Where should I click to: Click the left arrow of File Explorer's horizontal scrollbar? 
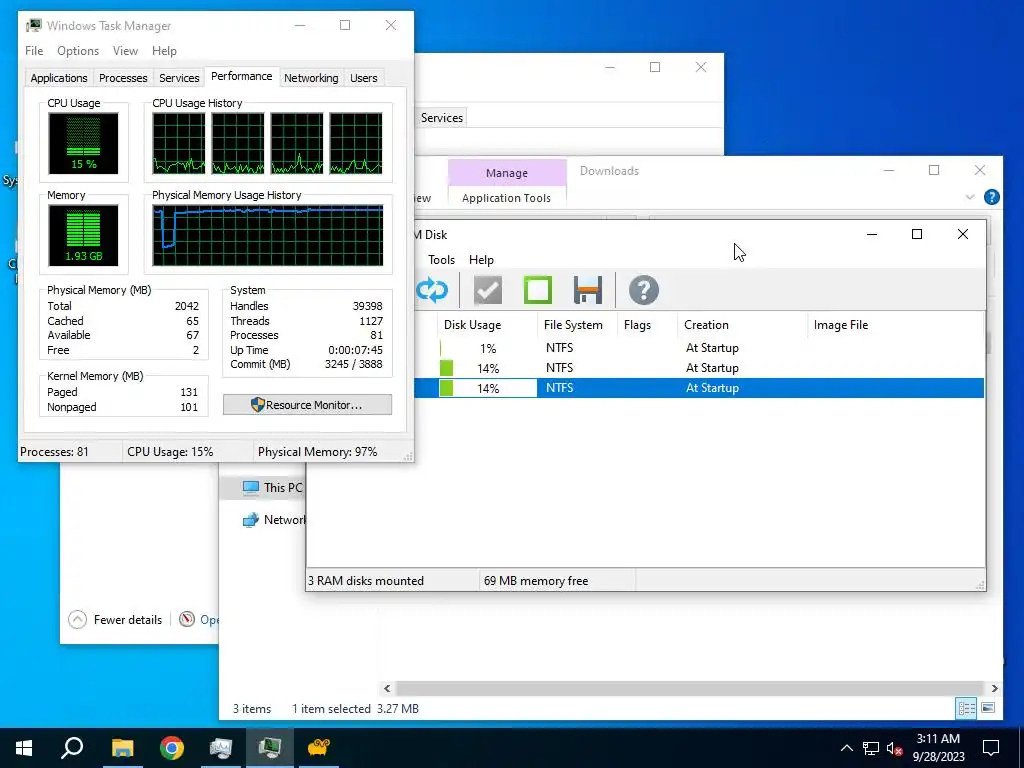click(x=387, y=688)
